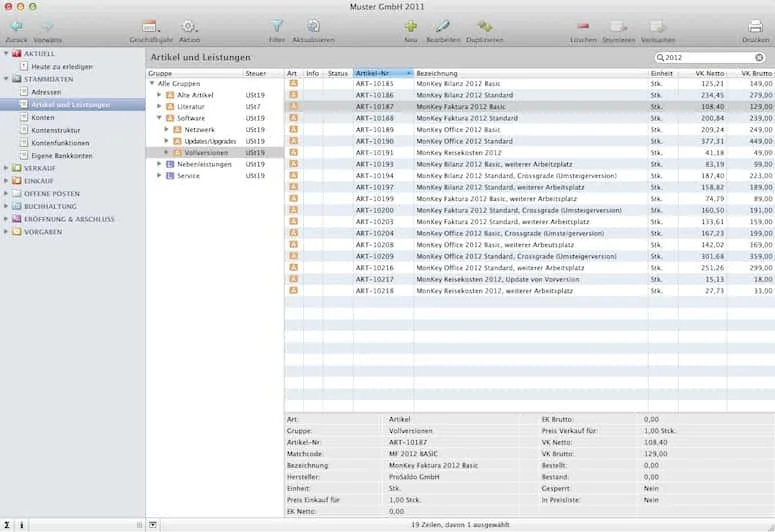Image resolution: width=775 pixels, height=532 pixels.
Task: Open Konten in sidebar
Action: pos(43,118)
